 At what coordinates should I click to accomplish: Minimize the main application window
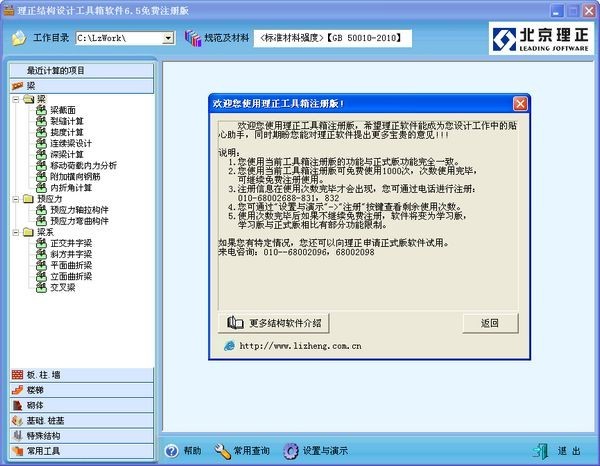[557, 11]
